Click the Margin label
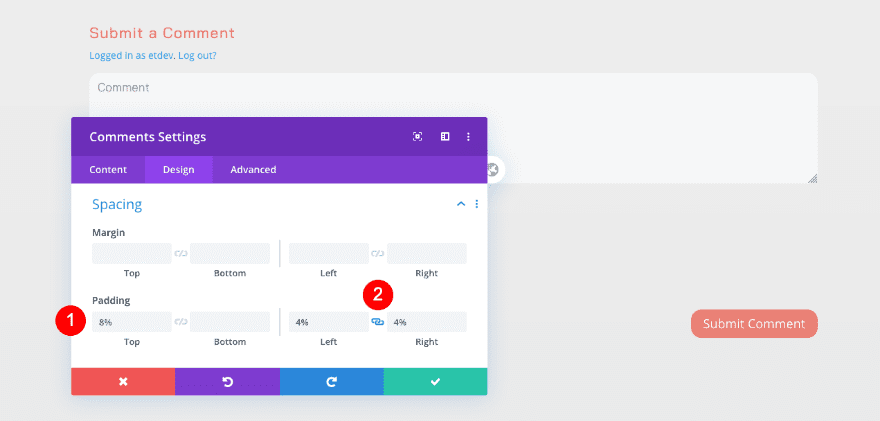The image size is (880, 421). [x=109, y=232]
